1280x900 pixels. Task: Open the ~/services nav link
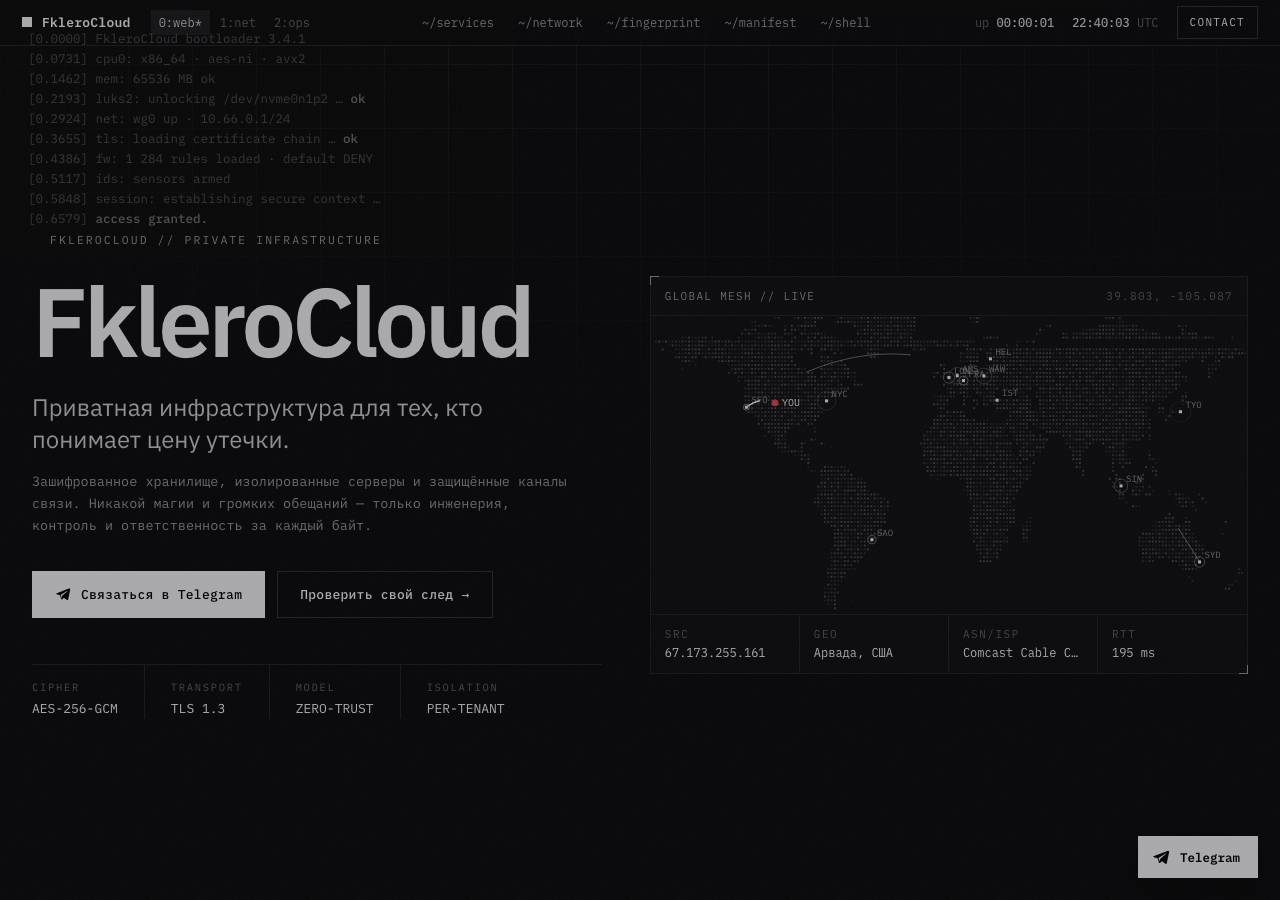click(x=458, y=23)
